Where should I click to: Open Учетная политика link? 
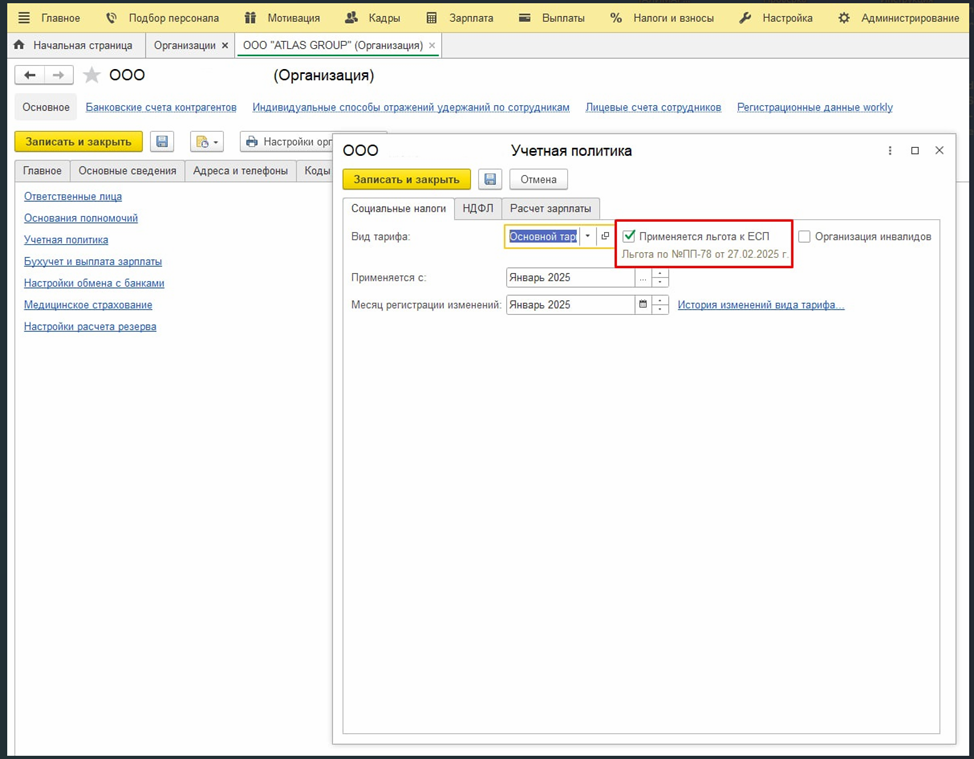[66, 240]
